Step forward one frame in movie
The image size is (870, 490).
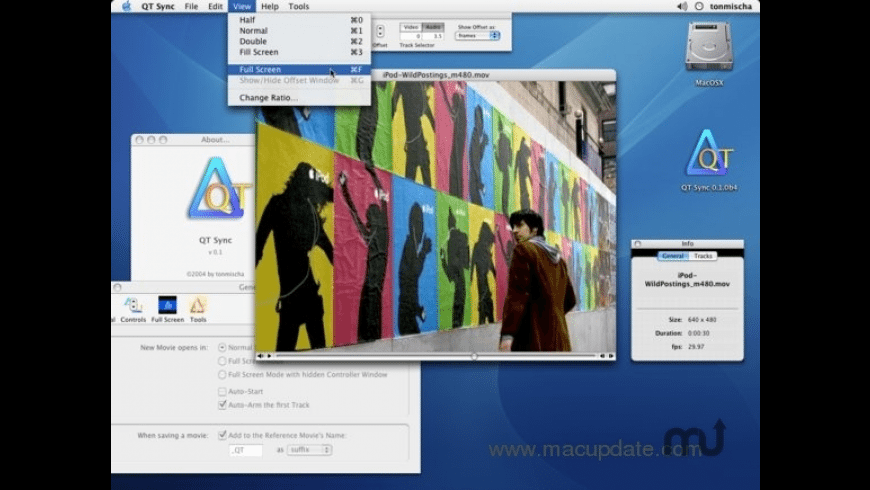click(x=611, y=356)
